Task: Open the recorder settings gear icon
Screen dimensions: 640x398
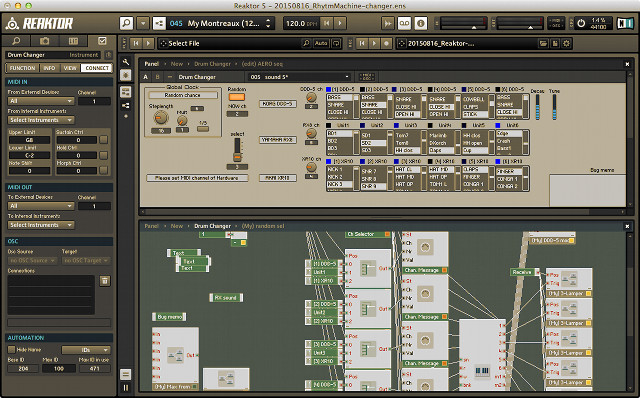Action: pos(567,43)
